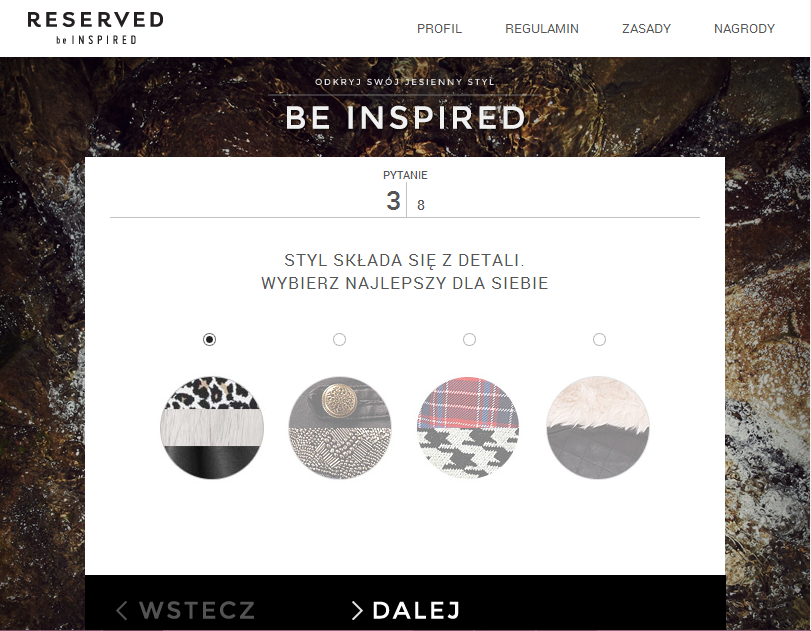The width and height of the screenshot is (811, 631).
Task: Click the BE INSPIRED headline
Action: (x=406, y=117)
